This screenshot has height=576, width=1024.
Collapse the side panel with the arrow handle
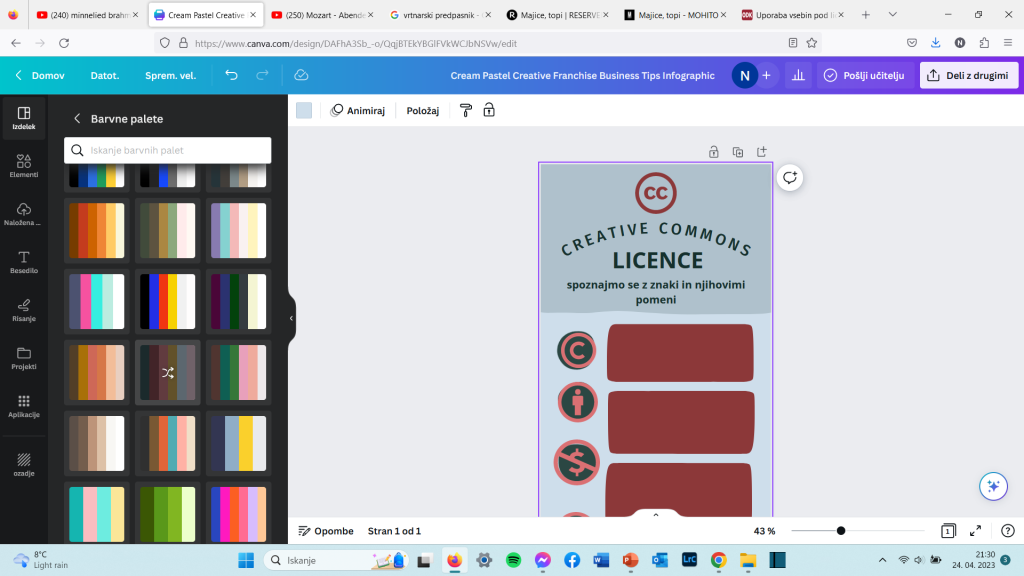[x=291, y=318]
